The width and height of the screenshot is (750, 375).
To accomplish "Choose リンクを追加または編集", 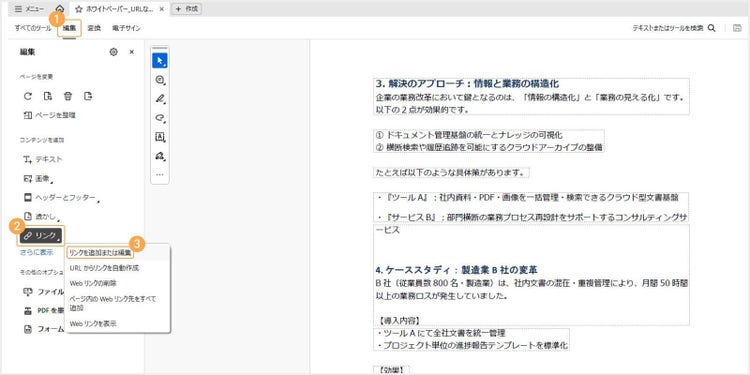I will point(100,252).
